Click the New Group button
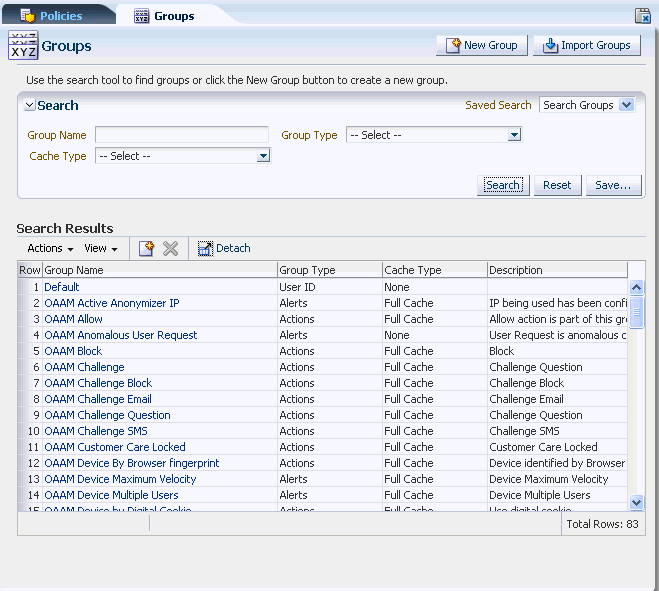659x591 pixels. [482, 45]
